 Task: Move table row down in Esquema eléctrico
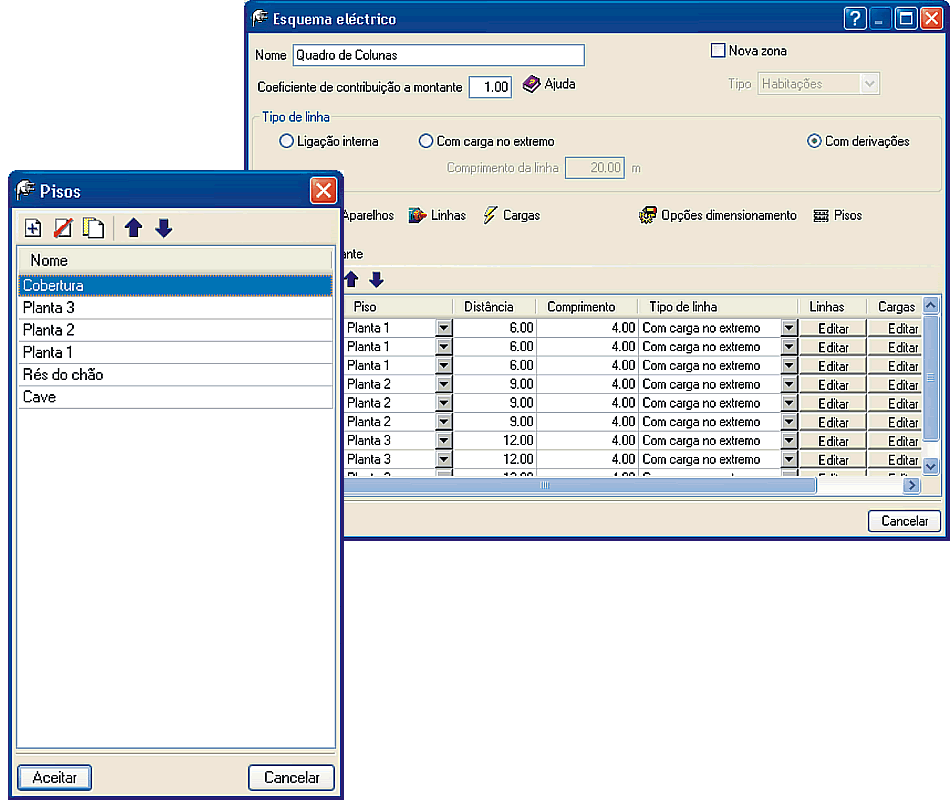376,279
